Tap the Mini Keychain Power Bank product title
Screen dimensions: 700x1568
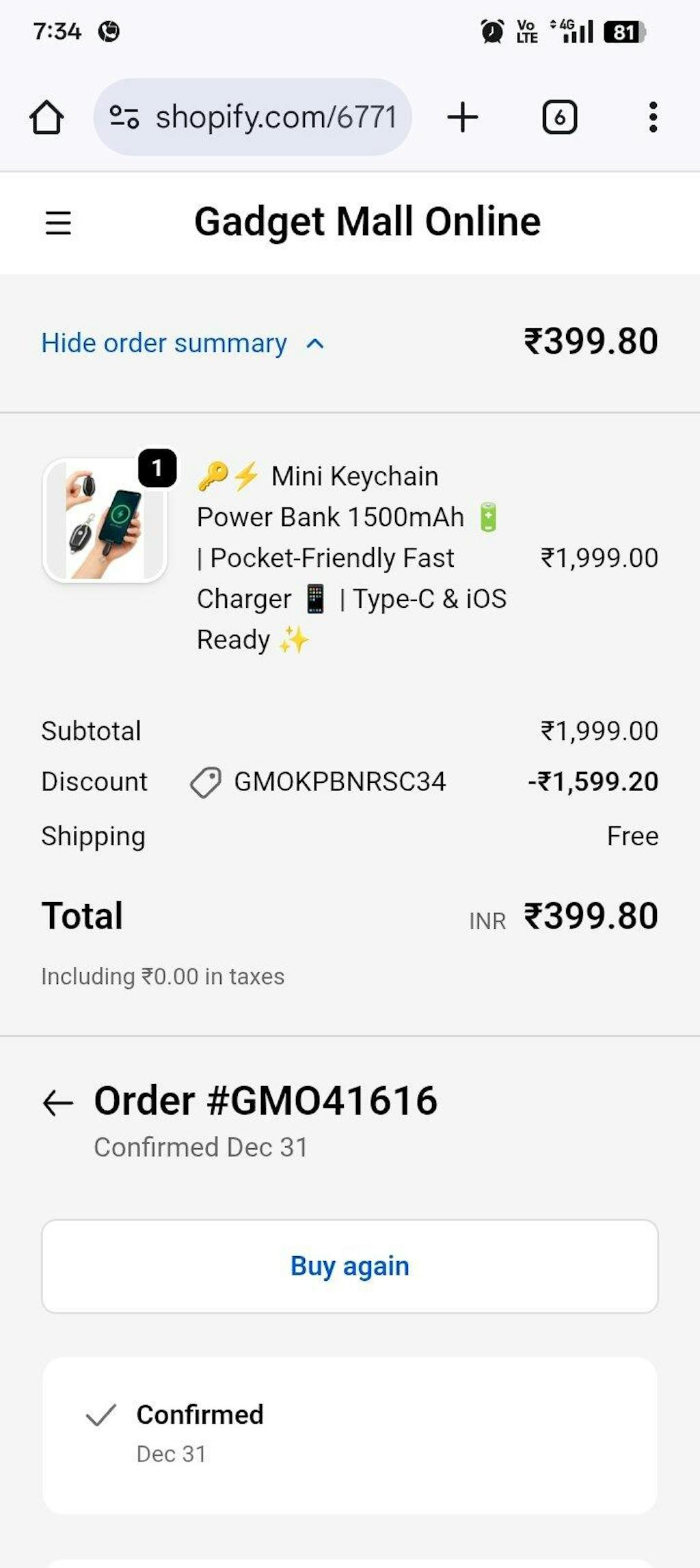(352, 558)
